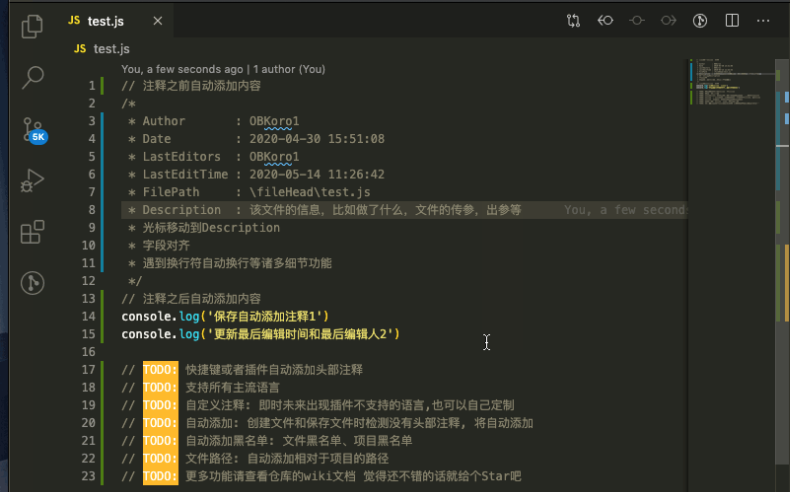Open the Search view in activity bar
This screenshot has width=790, height=492.
pyautogui.click(x=33, y=77)
